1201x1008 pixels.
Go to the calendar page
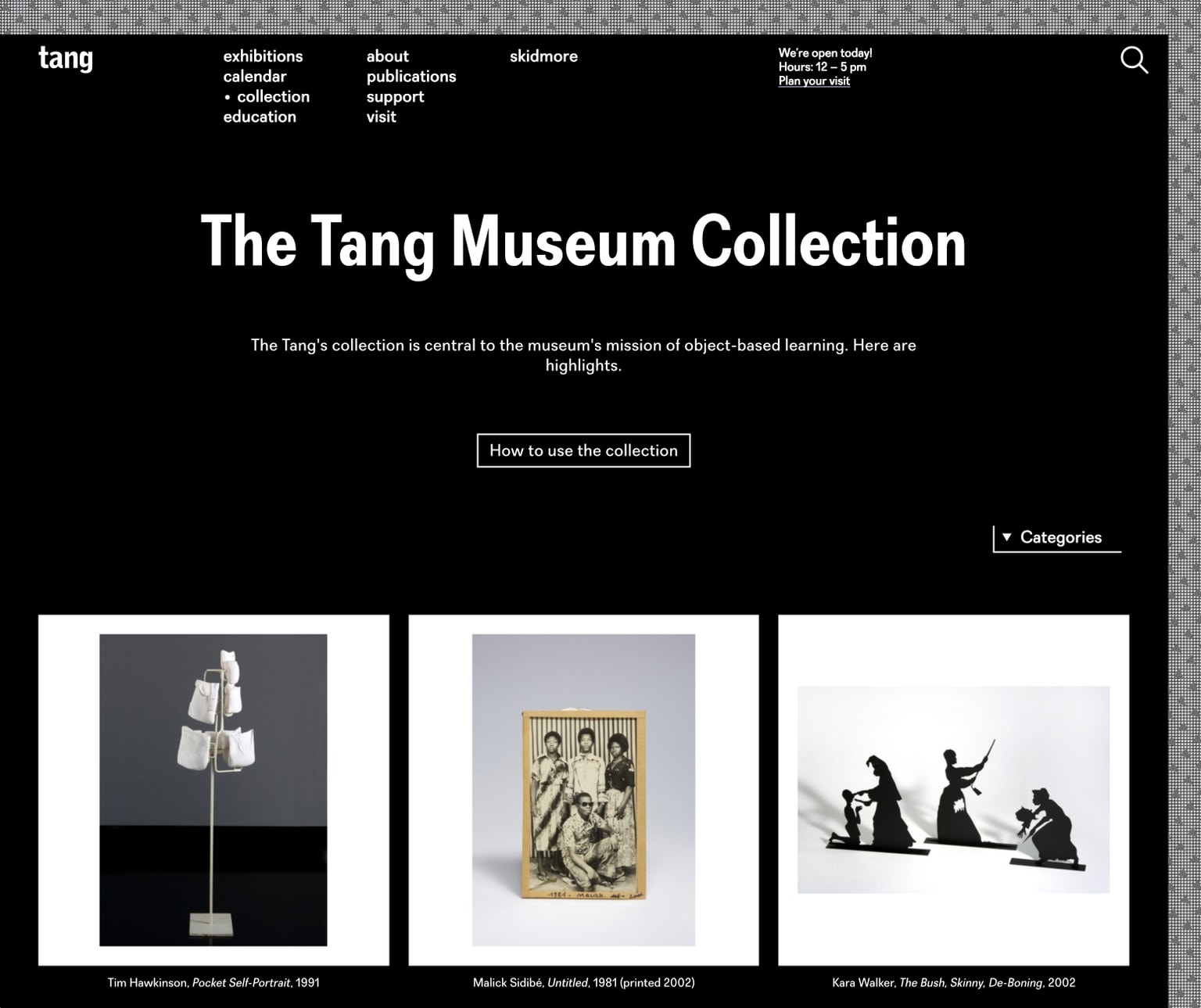[255, 77]
